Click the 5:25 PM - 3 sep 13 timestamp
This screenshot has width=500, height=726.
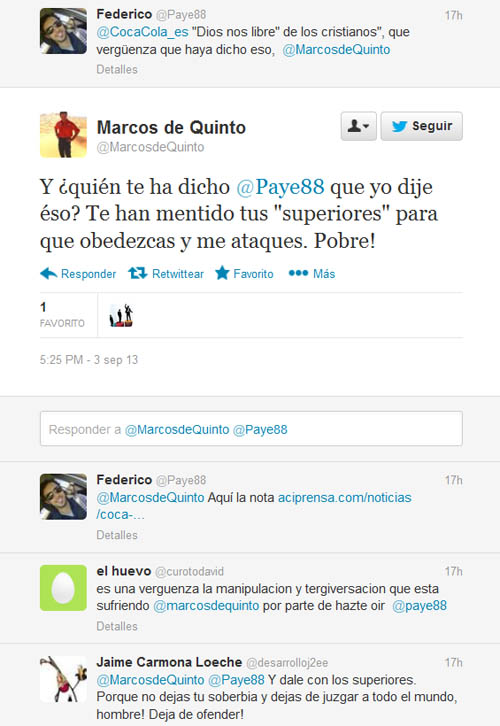pos(89,360)
